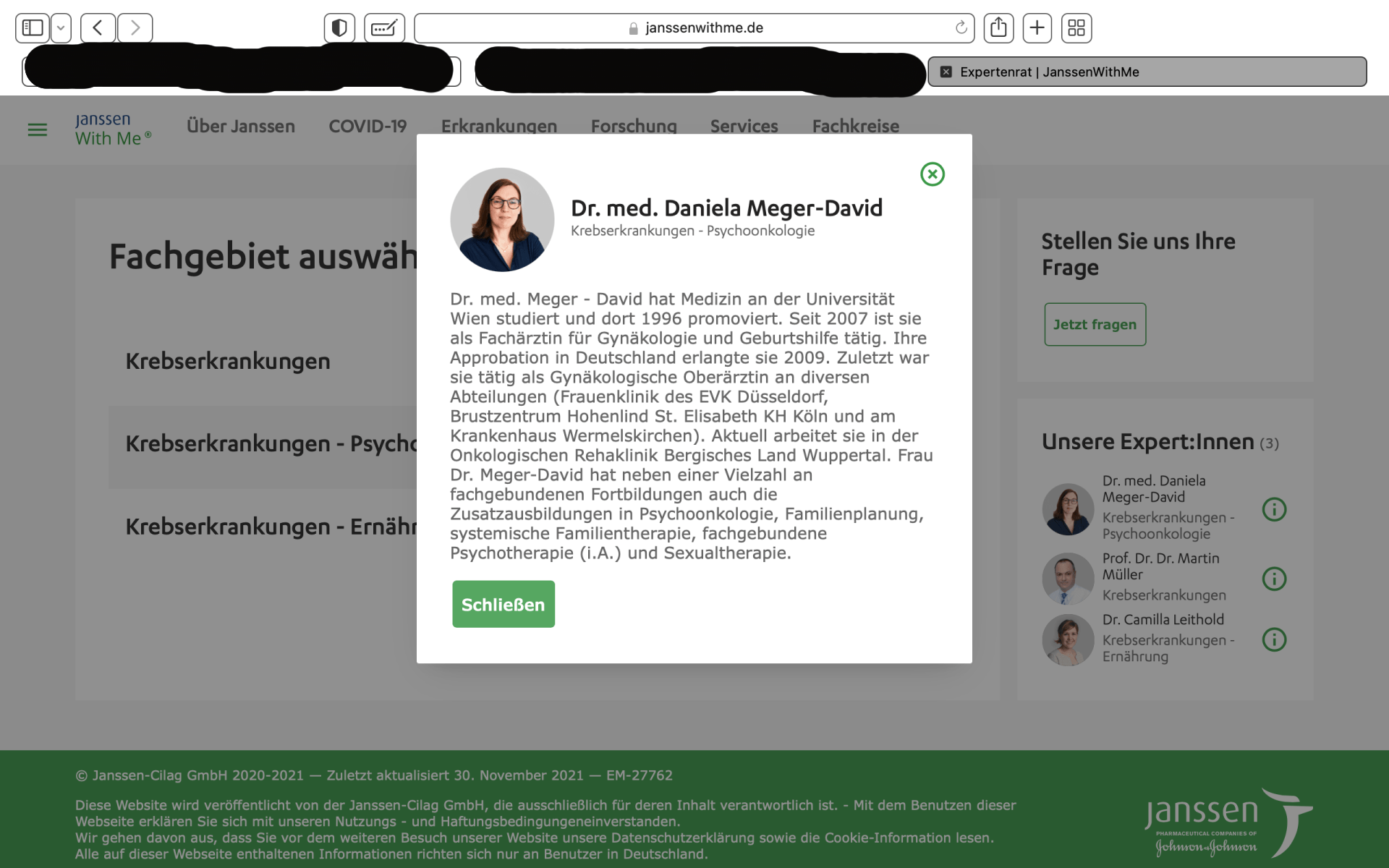Click the name Dr. Camilla Leithold
The height and width of the screenshot is (868, 1389).
[1163, 620]
